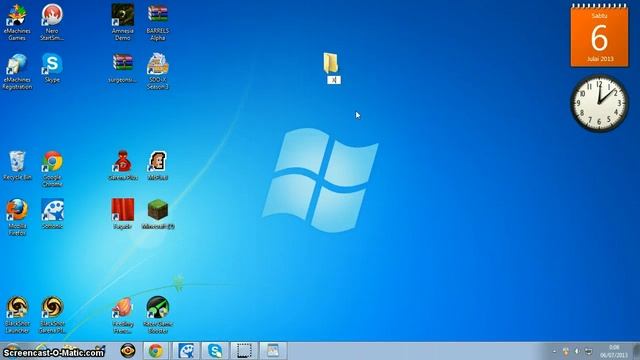Open the orange calendar gadget

pyautogui.click(x=599, y=36)
